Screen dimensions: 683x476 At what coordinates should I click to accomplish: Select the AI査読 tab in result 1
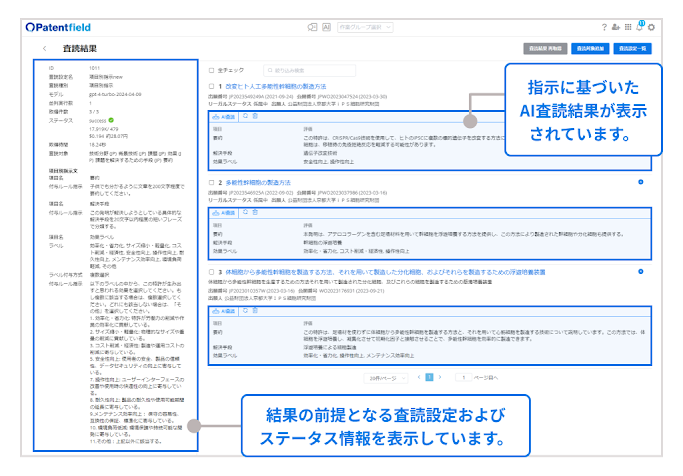pyautogui.click(x=225, y=117)
